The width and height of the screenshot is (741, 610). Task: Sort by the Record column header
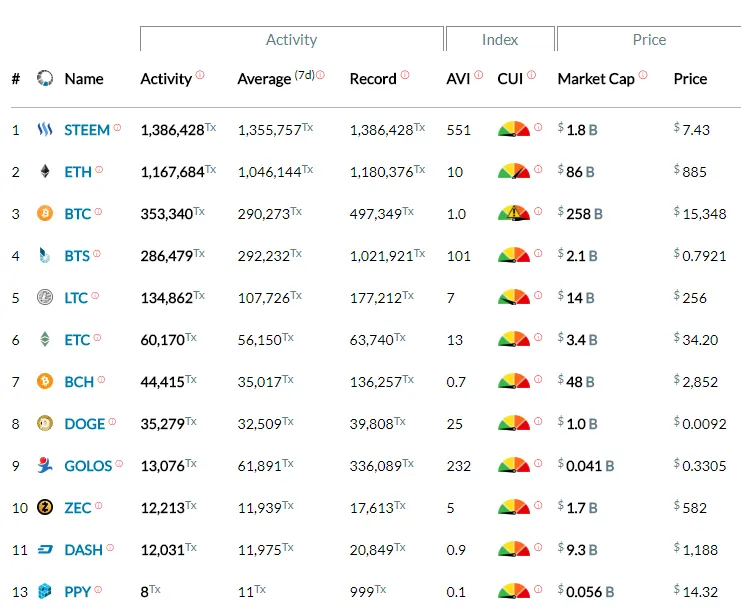click(x=373, y=78)
